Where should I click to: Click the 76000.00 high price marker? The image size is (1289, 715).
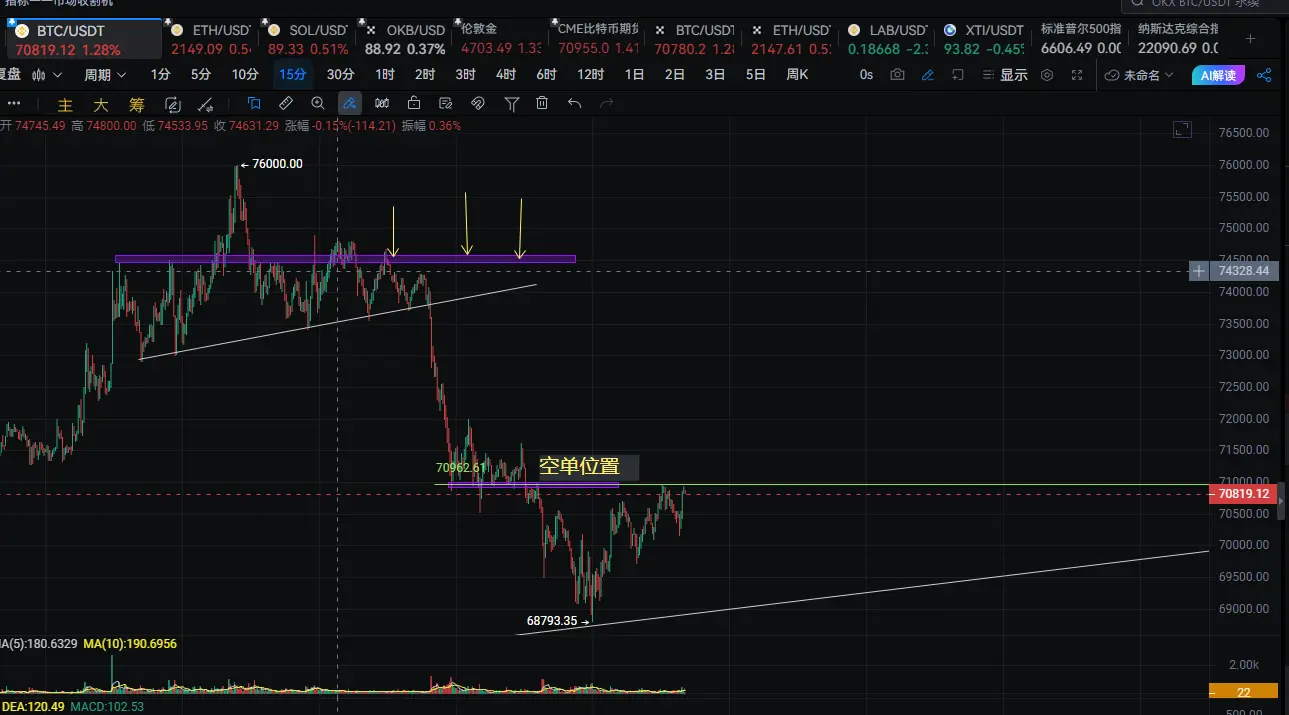[271, 164]
